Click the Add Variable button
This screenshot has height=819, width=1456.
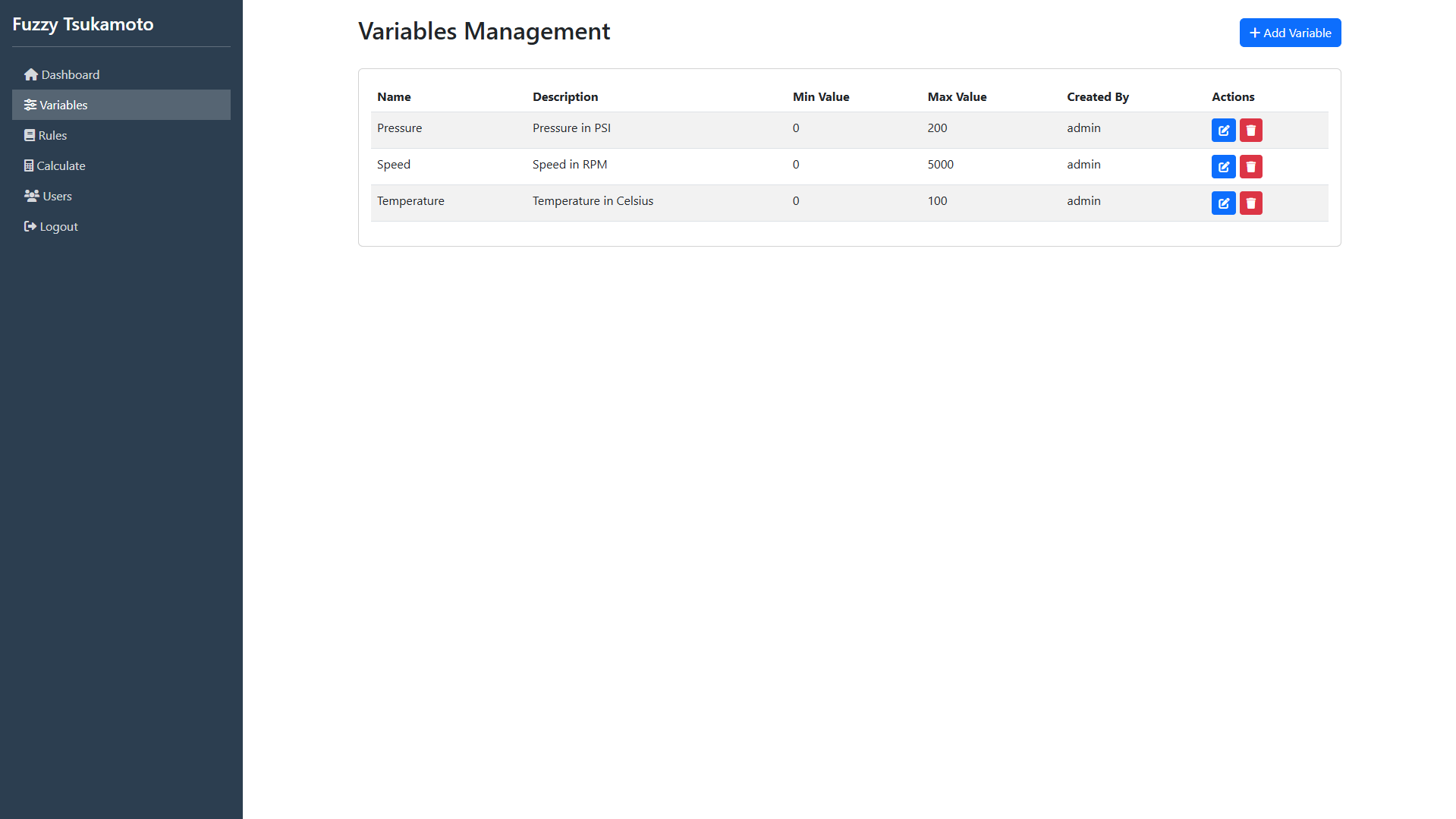[1290, 33]
